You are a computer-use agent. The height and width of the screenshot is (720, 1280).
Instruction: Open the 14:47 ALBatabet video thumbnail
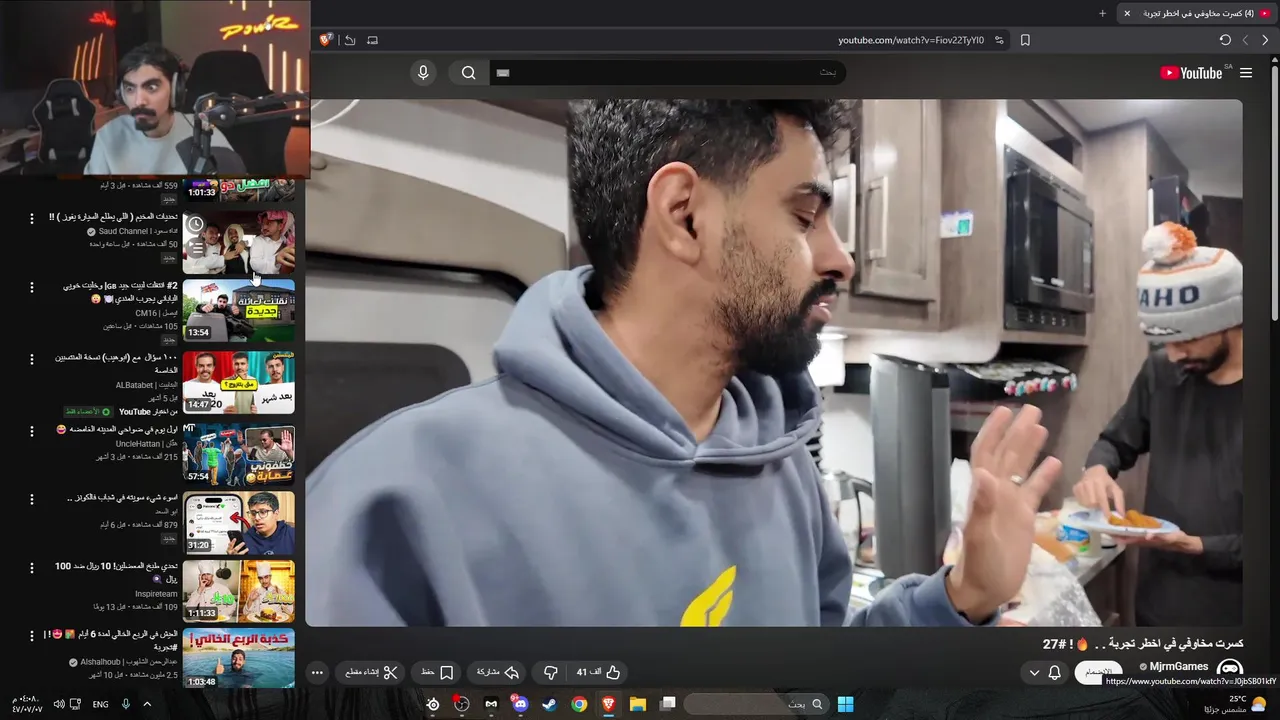[x=239, y=382]
